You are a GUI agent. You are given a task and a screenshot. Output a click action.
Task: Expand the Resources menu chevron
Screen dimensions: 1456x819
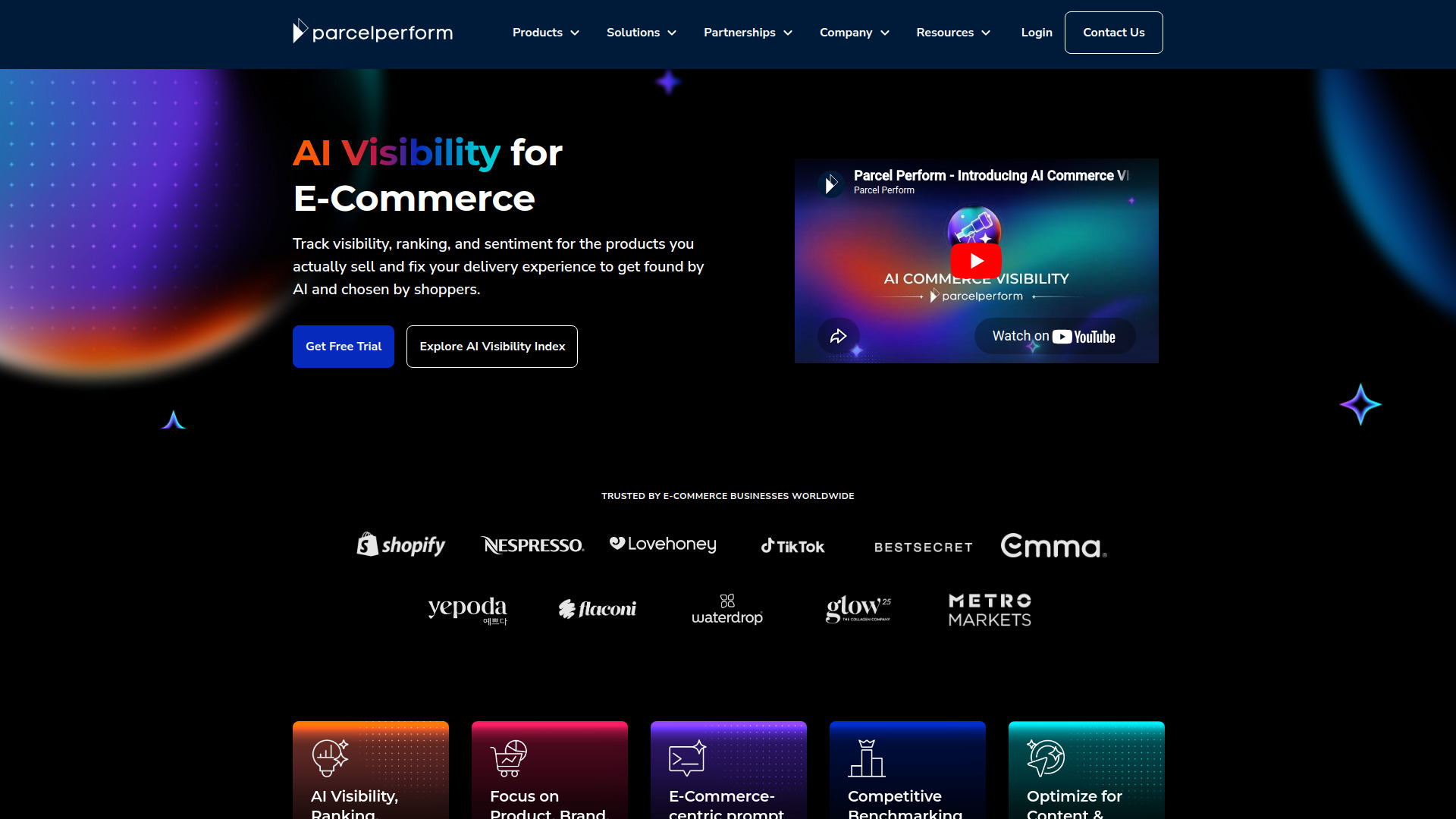tap(952, 32)
